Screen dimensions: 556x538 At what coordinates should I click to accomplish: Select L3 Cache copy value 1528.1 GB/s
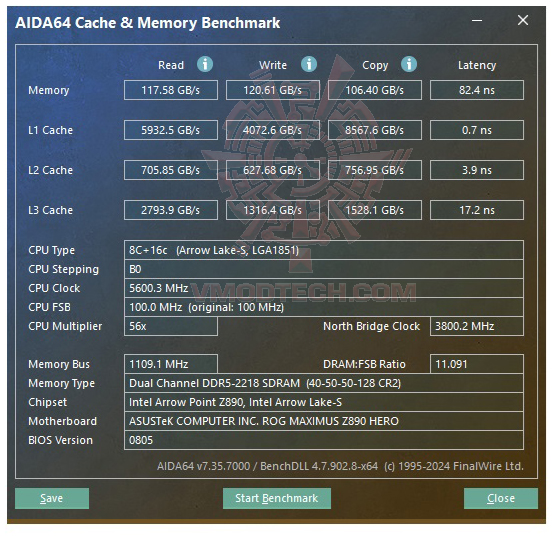(x=375, y=210)
